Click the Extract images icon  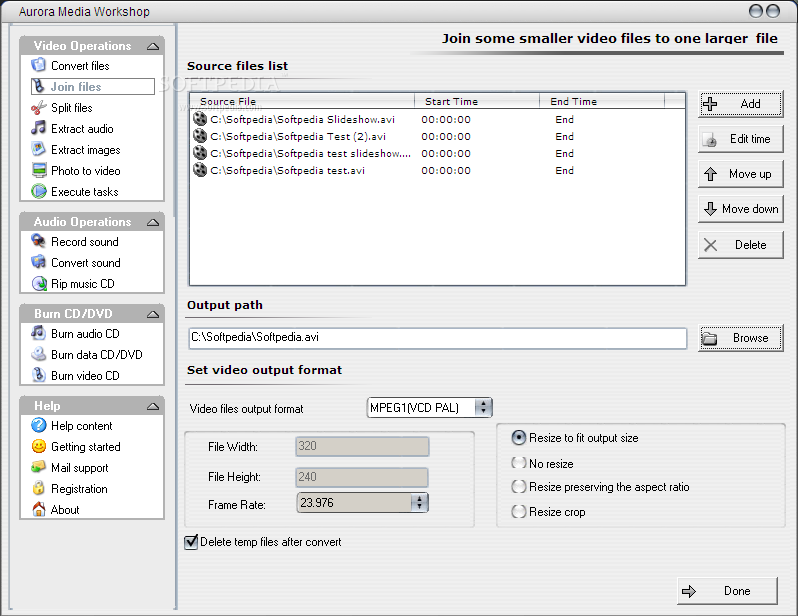39,149
